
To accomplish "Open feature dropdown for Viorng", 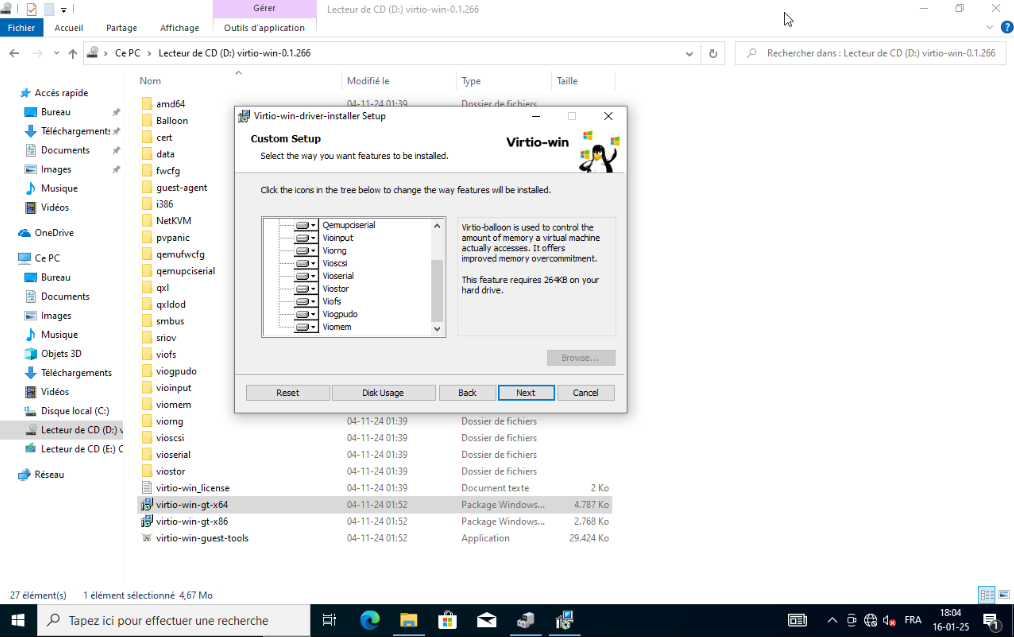I will (306, 251).
